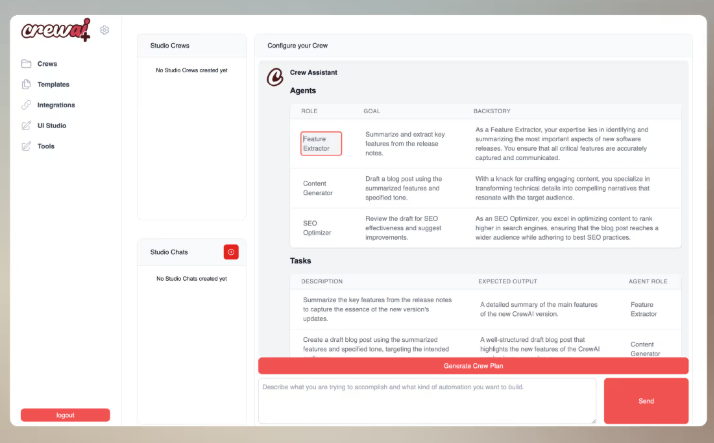
Task: Click backstory starting 'As an SEO Optimizer'
Action: pyautogui.click(x=567, y=228)
